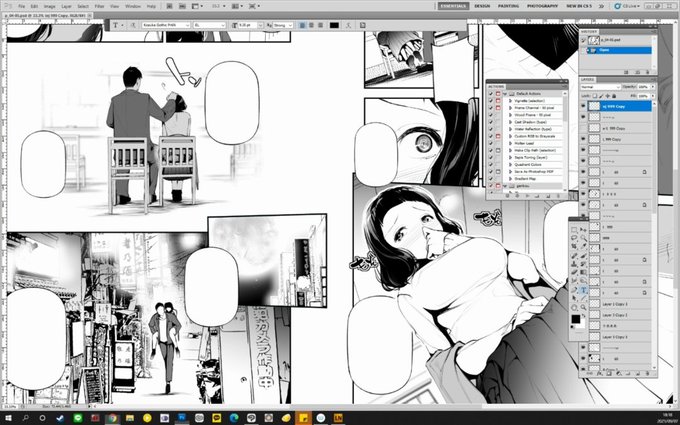Click the Layers lock all icon

click(614, 96)
